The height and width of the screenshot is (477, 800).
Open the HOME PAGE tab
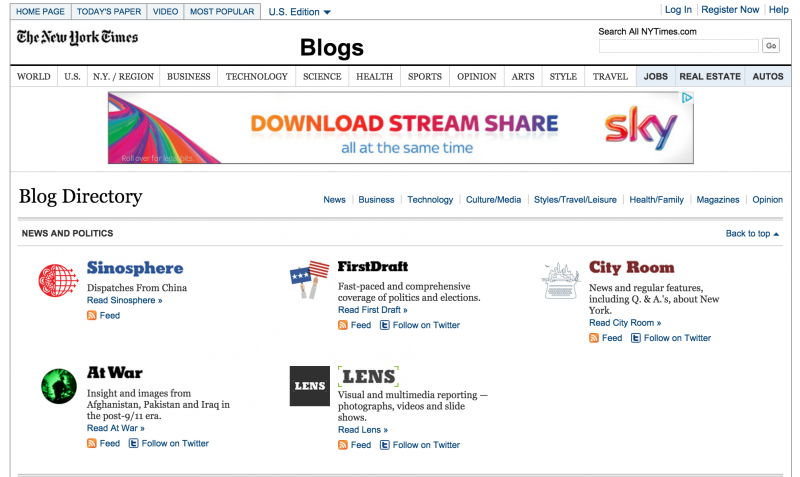(x=40, y=11)
